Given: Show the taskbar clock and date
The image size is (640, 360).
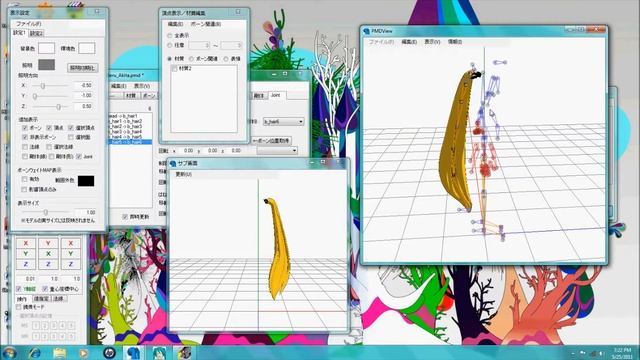Looking at the screenshot, I should [x=622, y=353].
